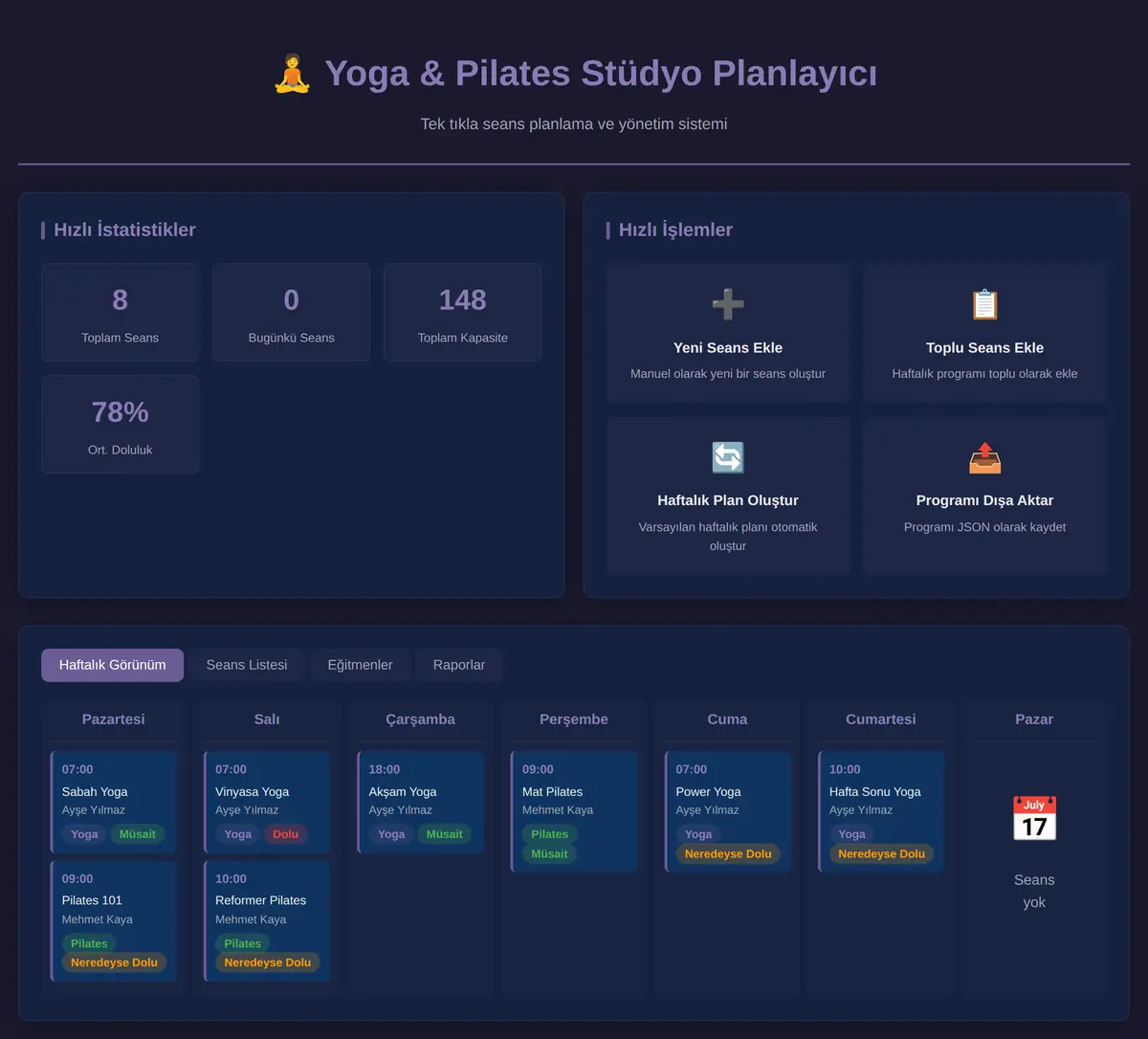Image resolution: width=1148 pixels, height=1039 pixels.
Task: Click the Pazar column header
Action: tap(1034, 719)
